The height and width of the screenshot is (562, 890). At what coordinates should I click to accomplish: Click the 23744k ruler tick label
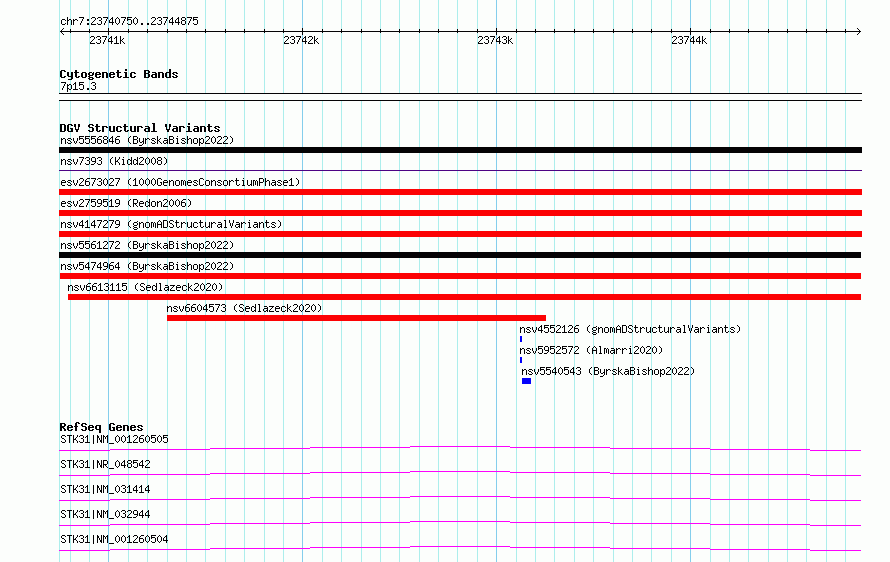pyautogui.click(x=689, y=40)
